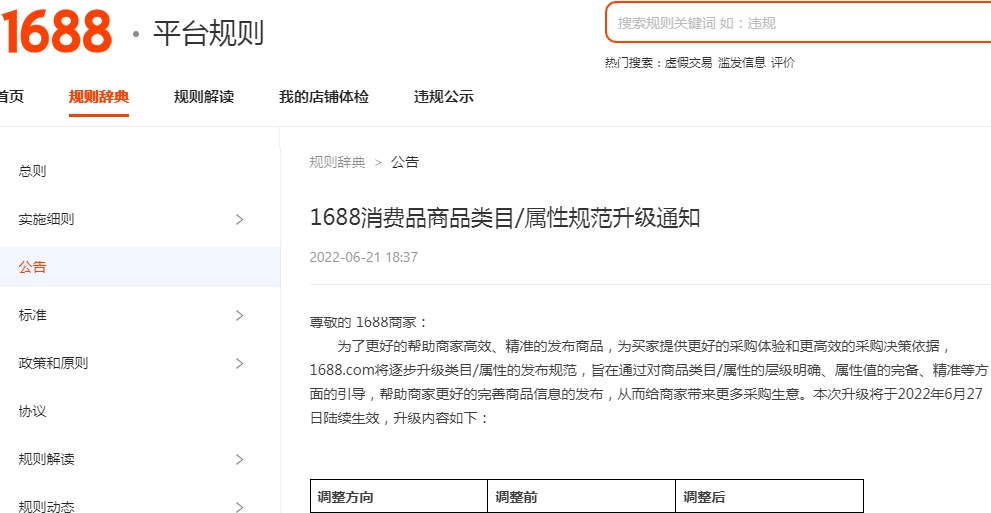Viewport: 991px width, 513px height.
Task: Focus the rule keyword search box
Action: (x=798, y=23)
